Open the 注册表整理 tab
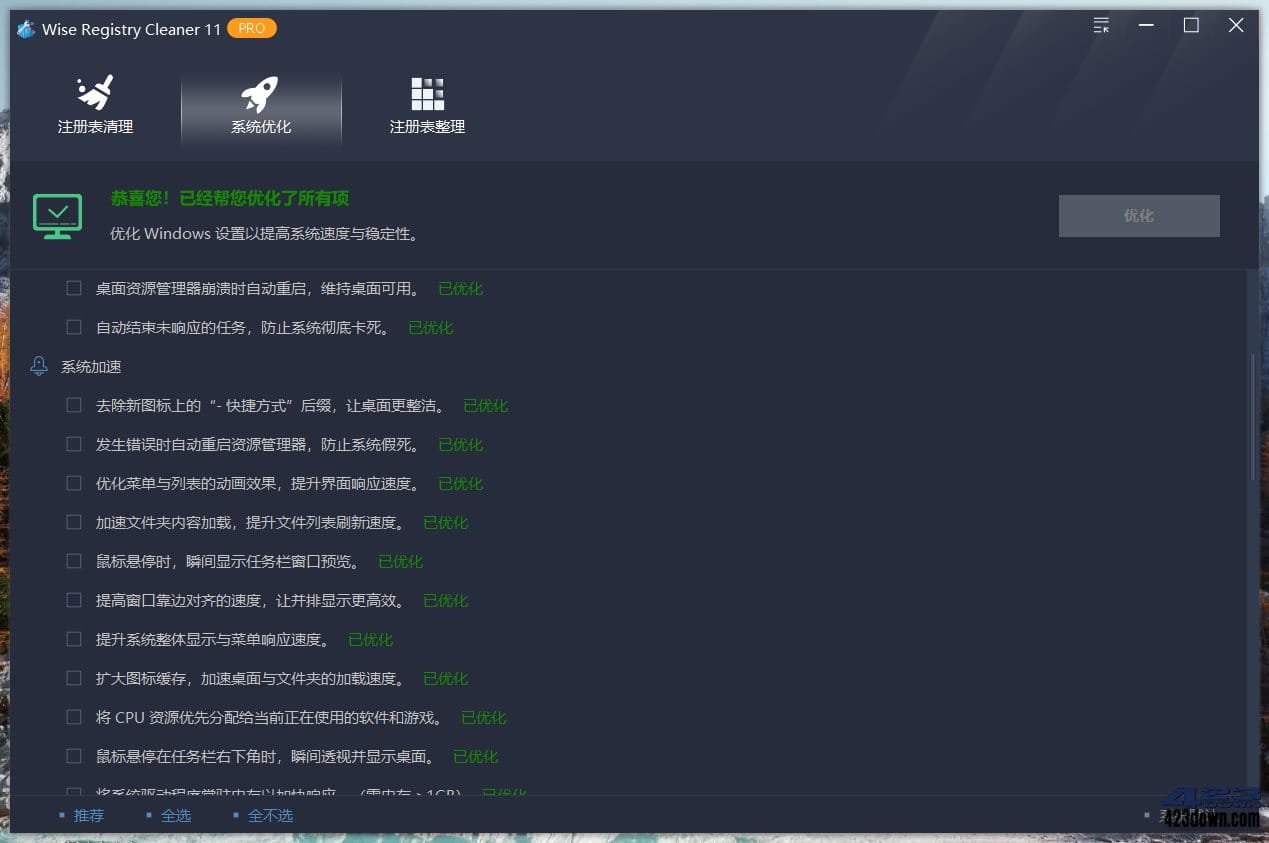The image size is (1269, 843). pyautogui.click(x=427, y=108)
